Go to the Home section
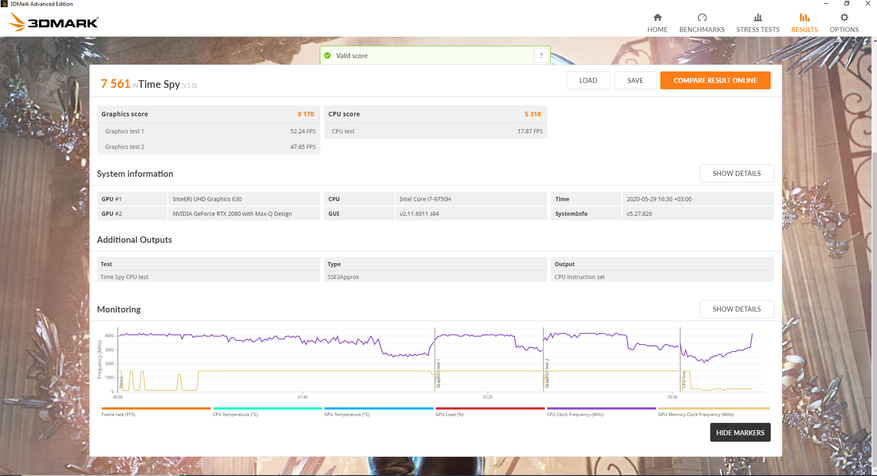Image resolution: width=877 pixels, height=476 pixels. (x=657, y=22)
